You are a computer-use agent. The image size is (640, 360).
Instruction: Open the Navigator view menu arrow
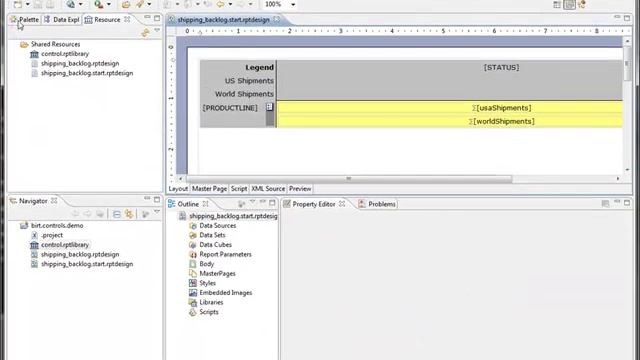tap(157, 212)
